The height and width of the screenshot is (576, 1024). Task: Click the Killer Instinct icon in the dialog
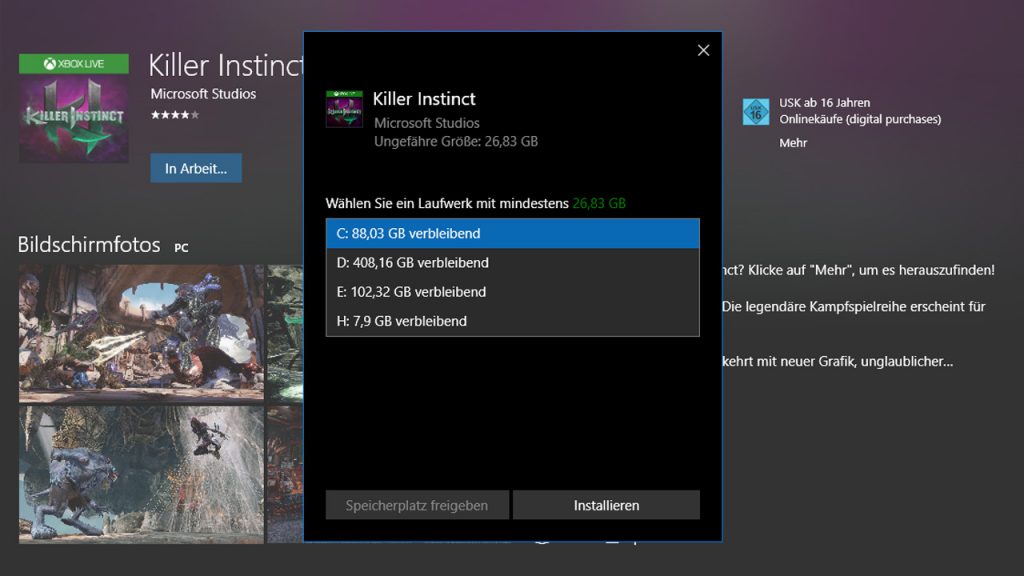[x=344, y=108]
